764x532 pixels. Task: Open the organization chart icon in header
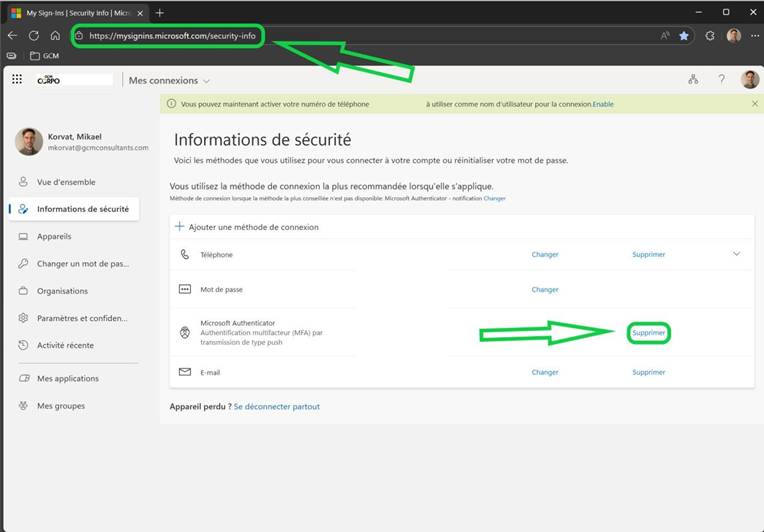[693, 79]
